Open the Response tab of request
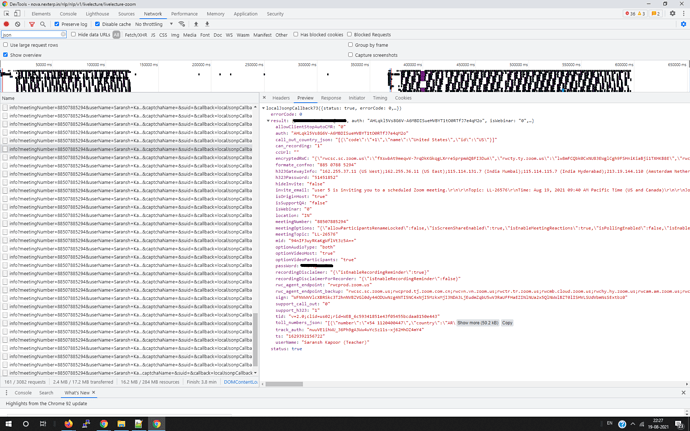690x431 pixels. point(331,98)
